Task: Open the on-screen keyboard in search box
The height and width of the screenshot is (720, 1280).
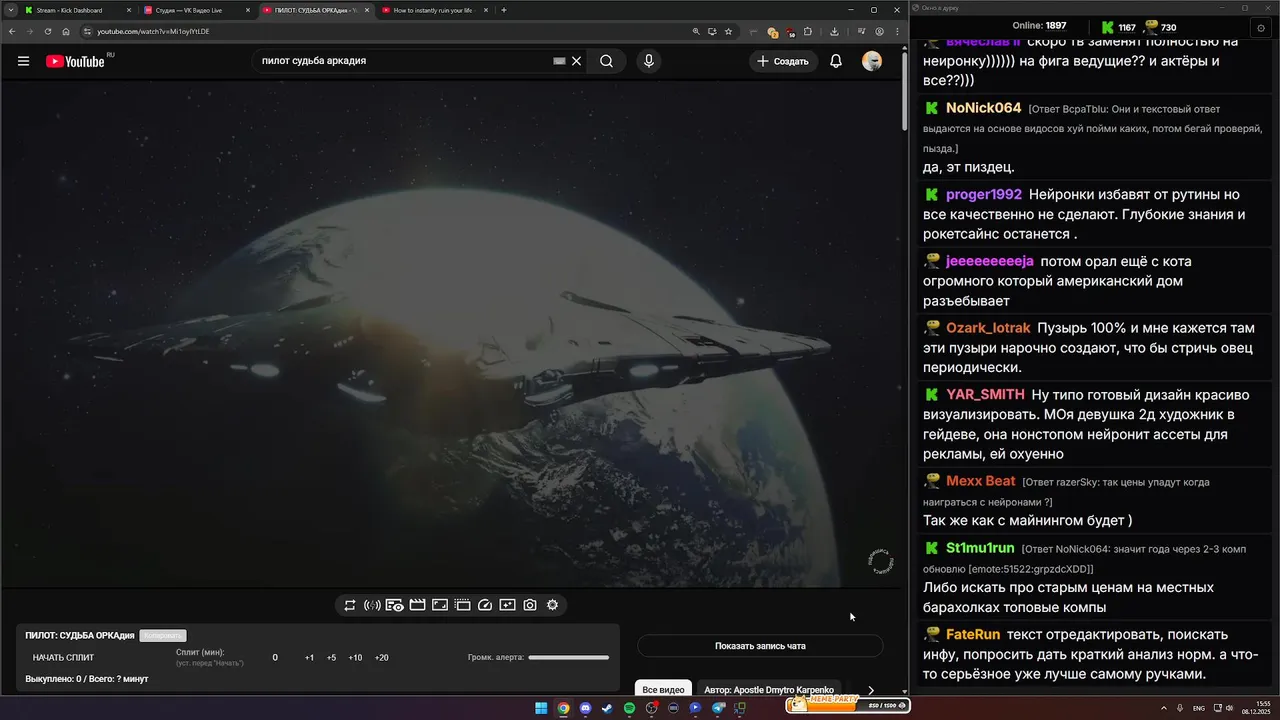Action: (560, 61)
